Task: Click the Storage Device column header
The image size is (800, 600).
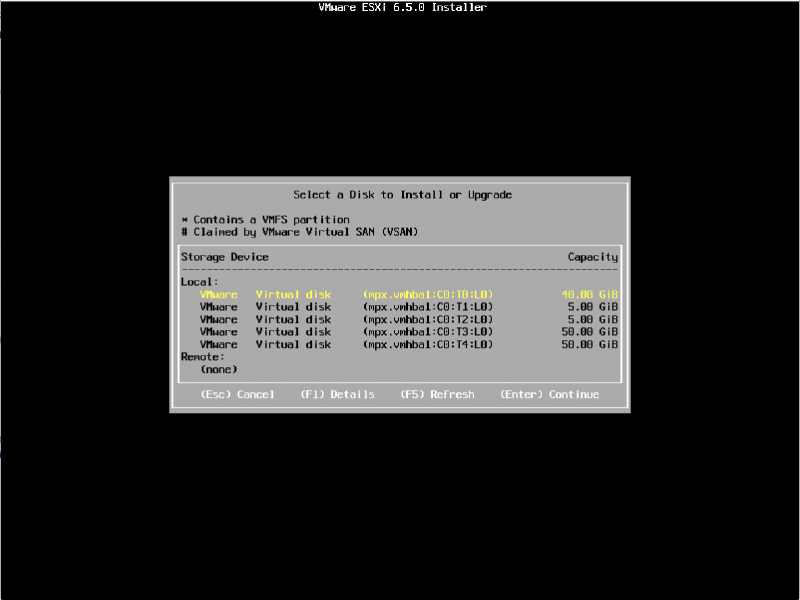Action: 224,257
